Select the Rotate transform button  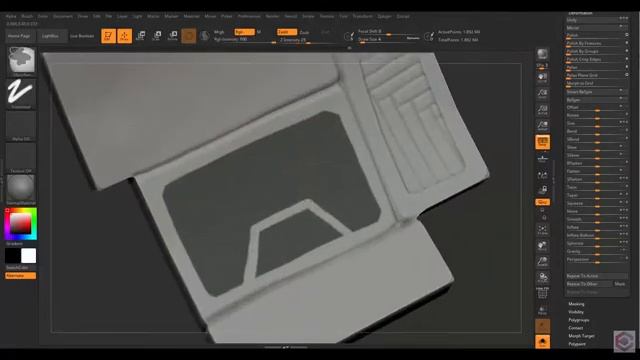pyautogui.click(x=173, y=36)
